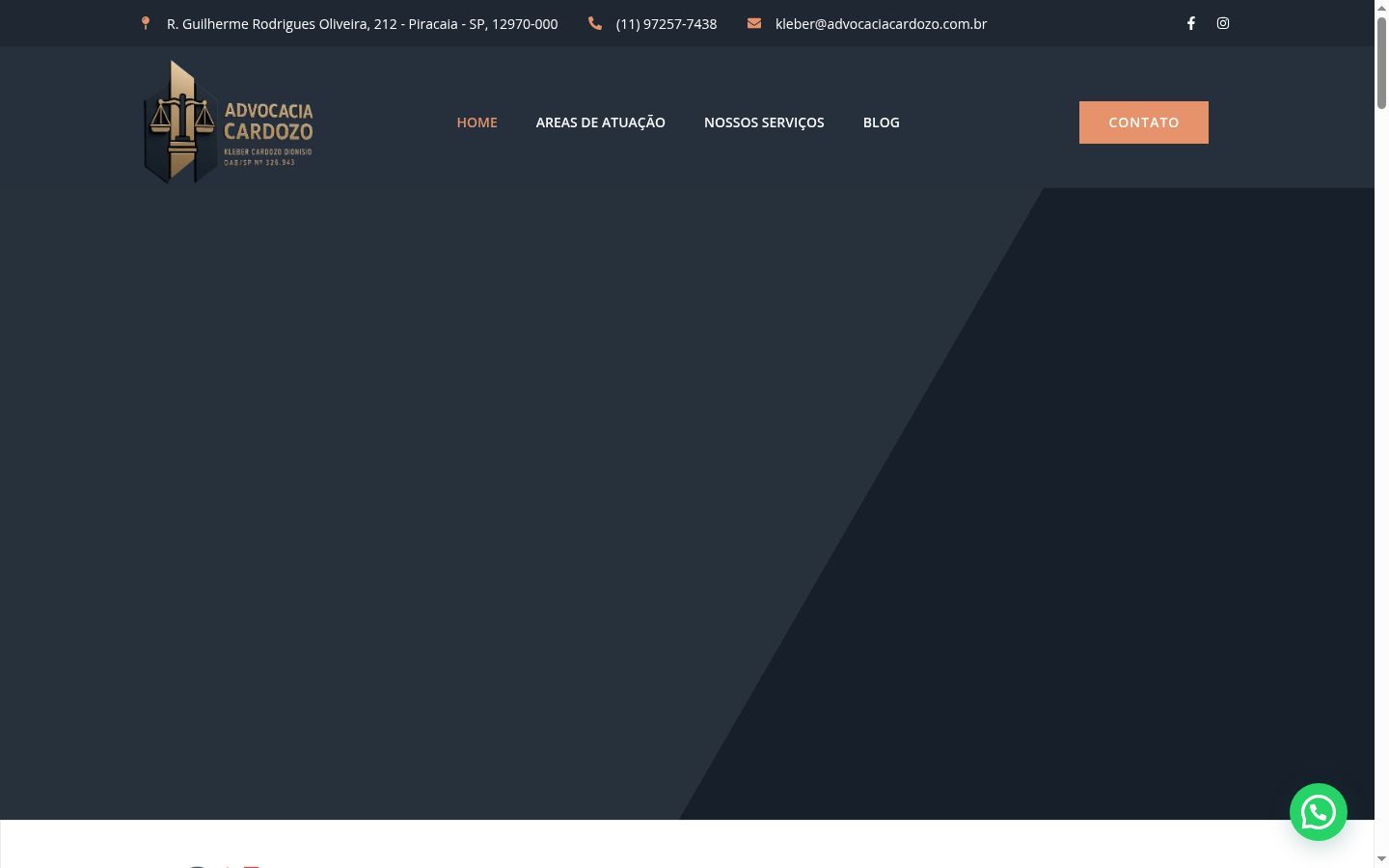Screen dimensions: 1389x868
Task: Click the kleber@advocaciacardozo.com.br email link
Action: [881, 24]
